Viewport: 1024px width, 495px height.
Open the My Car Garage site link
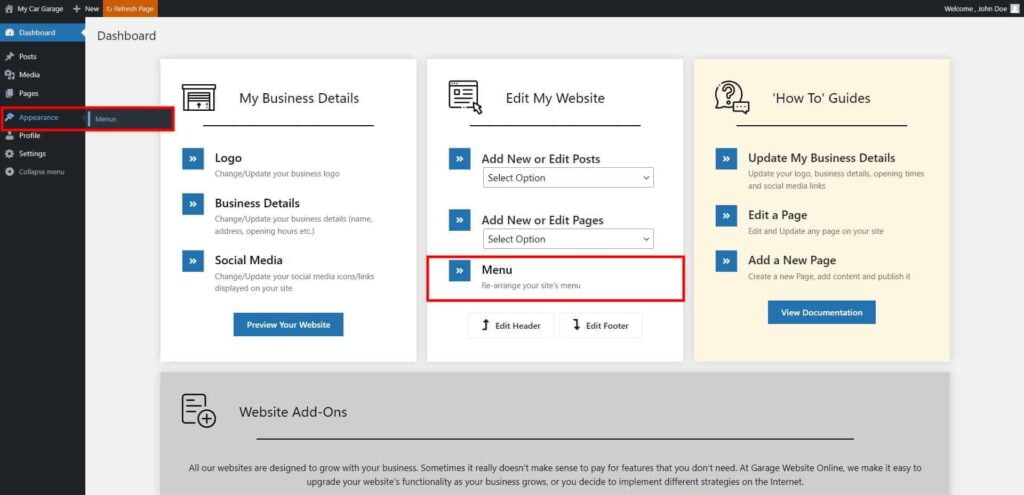[40, 9]
